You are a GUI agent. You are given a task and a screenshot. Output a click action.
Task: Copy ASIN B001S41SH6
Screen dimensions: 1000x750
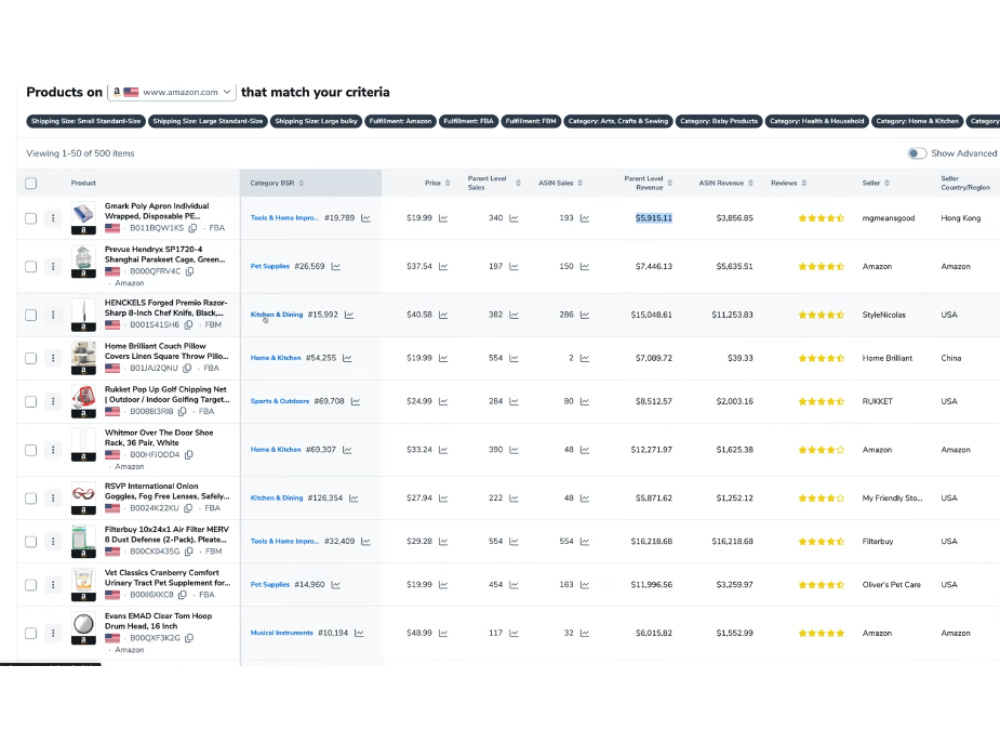tap(189, 325)
